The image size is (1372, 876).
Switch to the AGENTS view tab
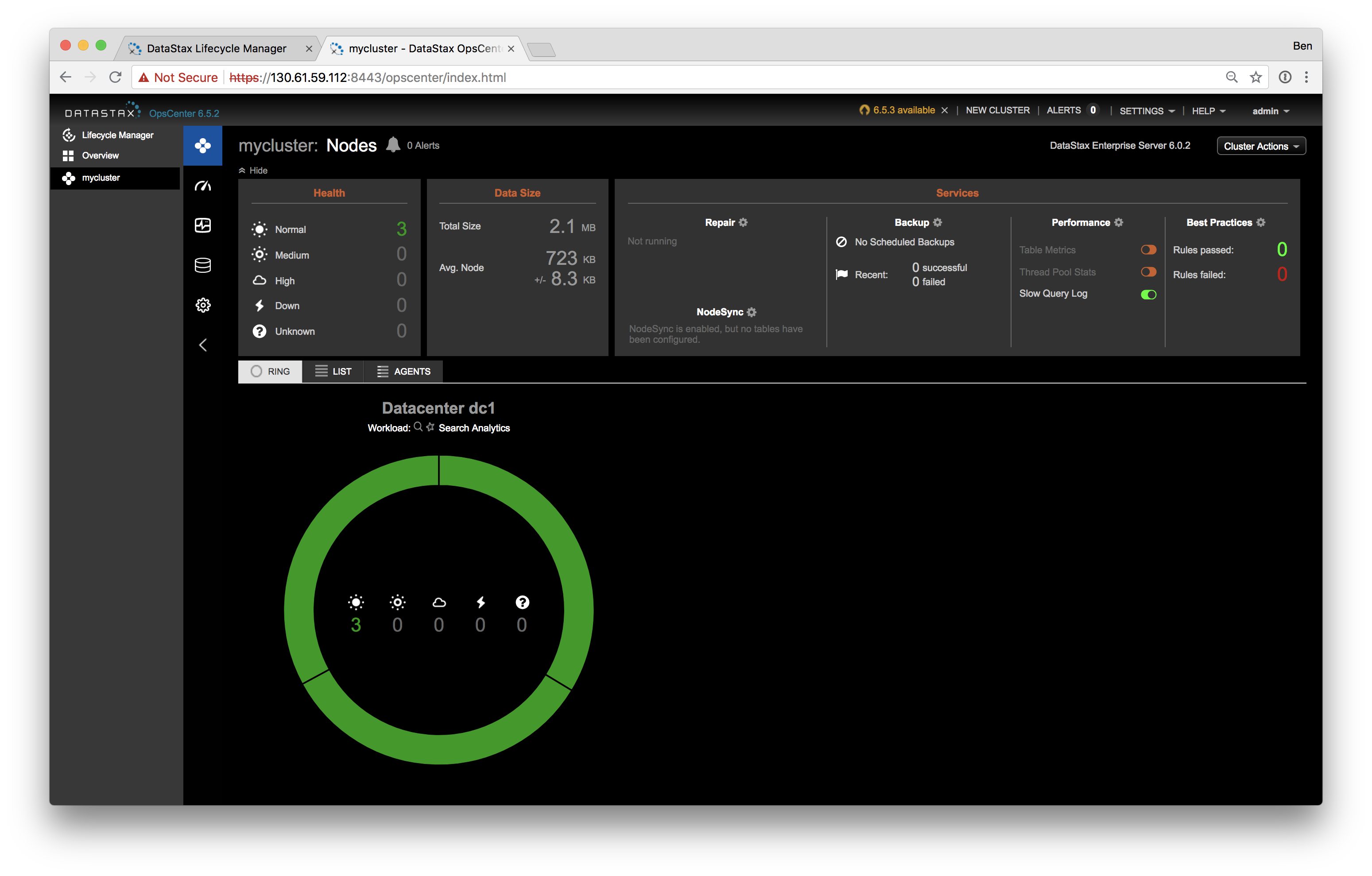pos(403,371)
